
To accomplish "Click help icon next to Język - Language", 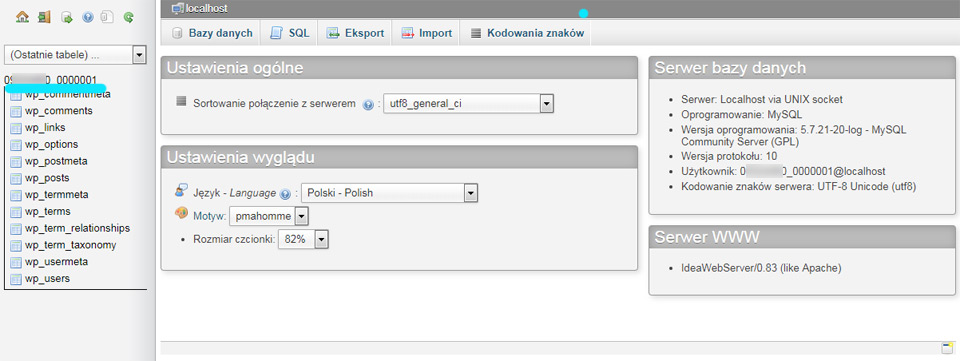I will click(x=285, y=194).
